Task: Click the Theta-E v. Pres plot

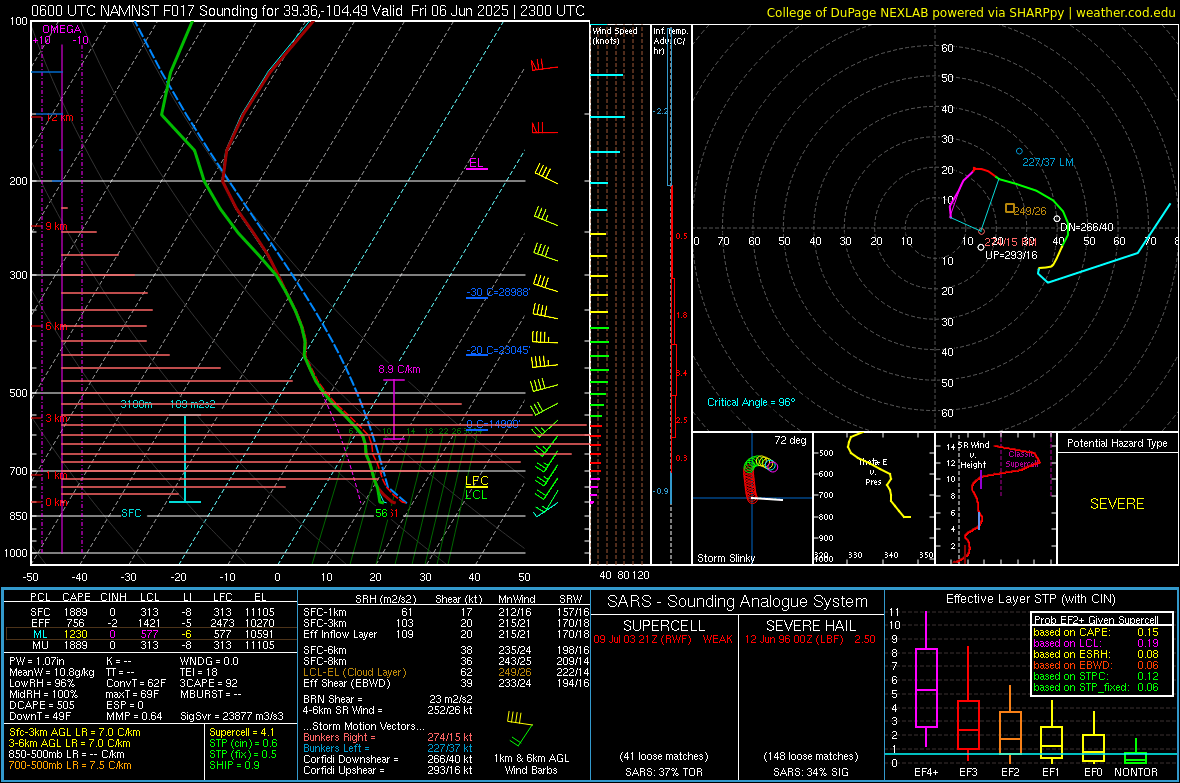Action: [874, 498]
